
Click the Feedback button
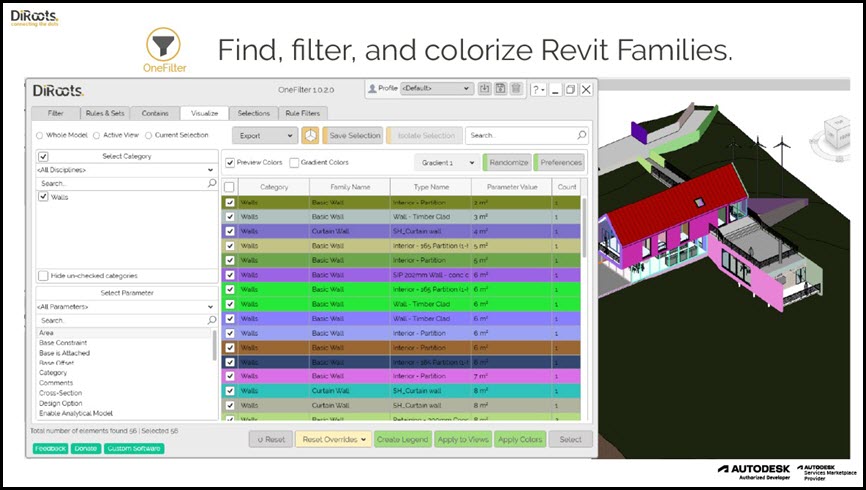click(50, 449)
